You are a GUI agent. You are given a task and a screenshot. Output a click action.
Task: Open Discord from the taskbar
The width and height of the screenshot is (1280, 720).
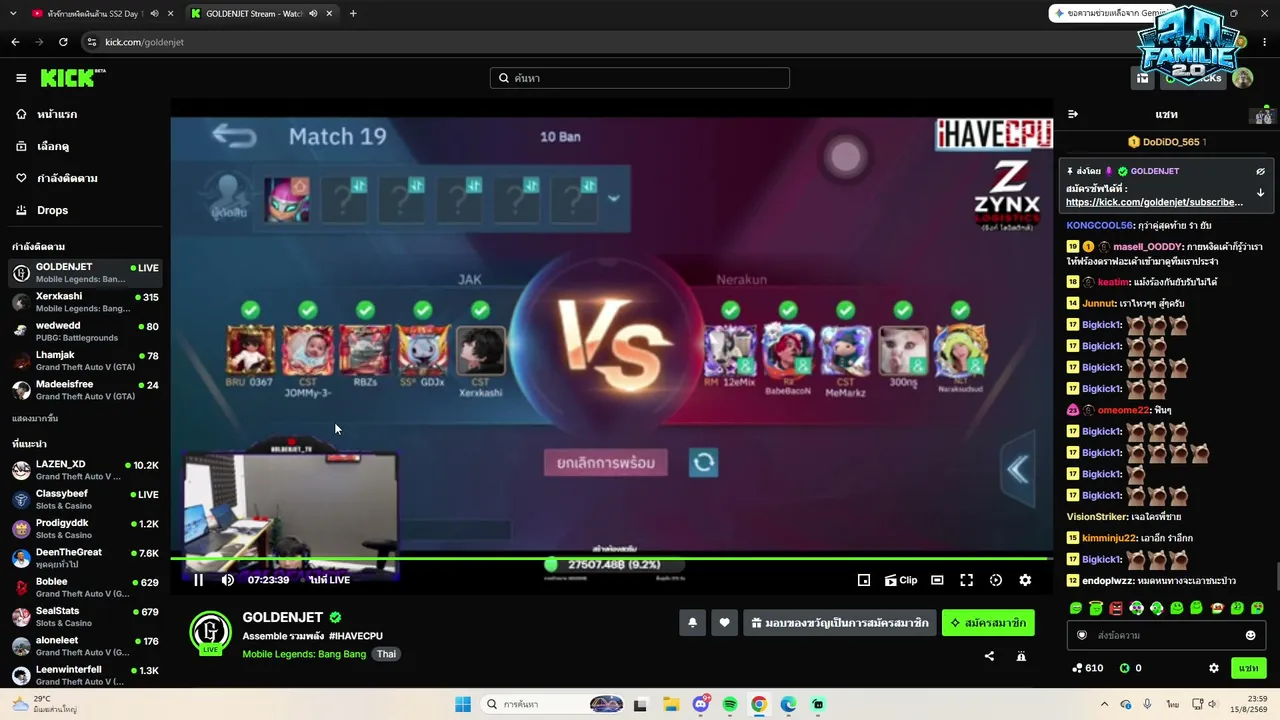(700, 704)
